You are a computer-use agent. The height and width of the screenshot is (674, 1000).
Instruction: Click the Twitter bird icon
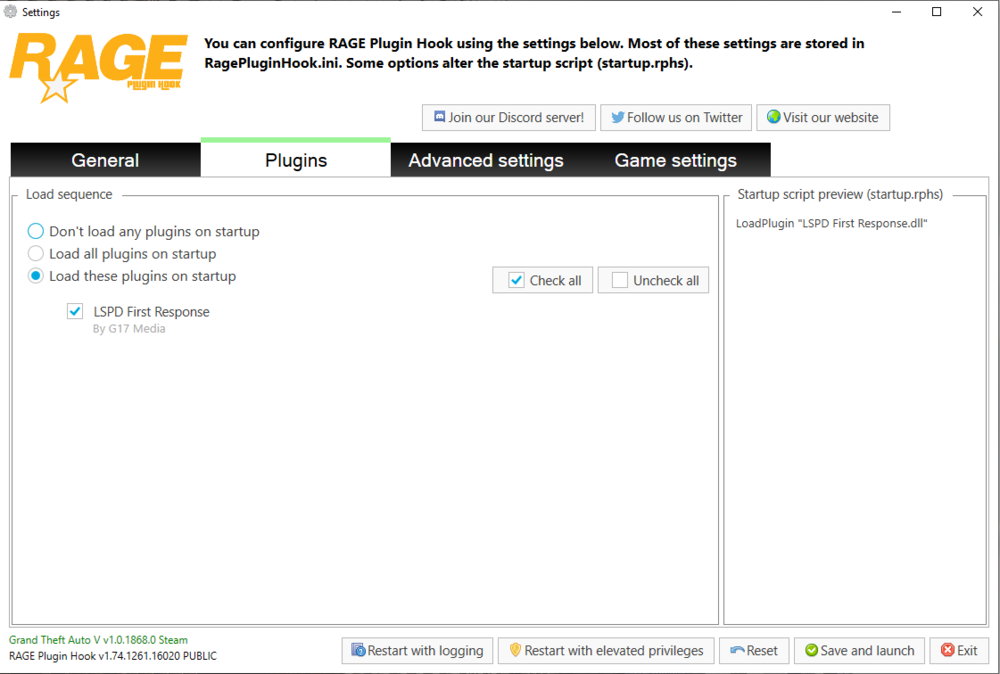coord(619,117)
